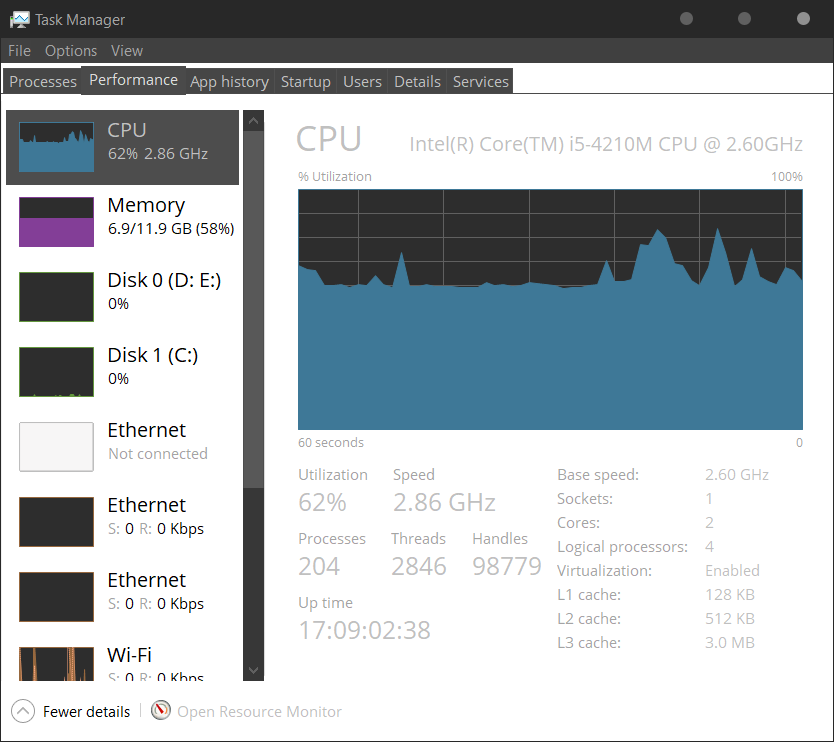
Task: Click the Threads count 2846
Action: (419, 566)
